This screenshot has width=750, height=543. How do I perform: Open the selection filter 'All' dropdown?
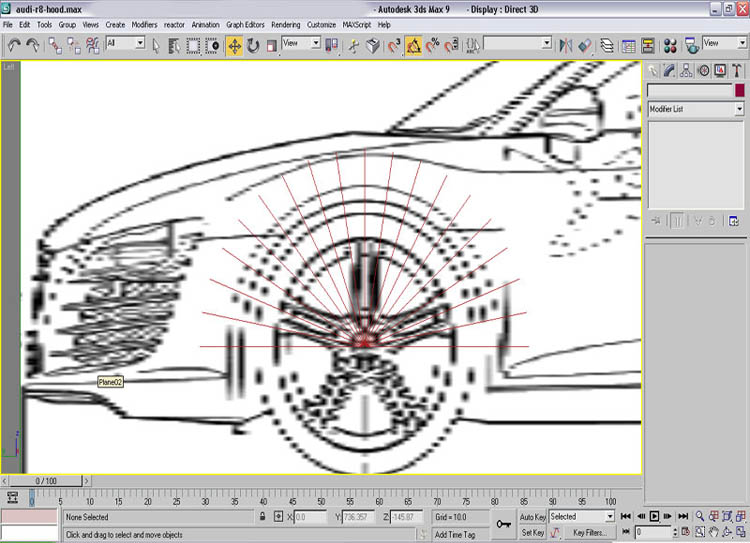(125, 44)
